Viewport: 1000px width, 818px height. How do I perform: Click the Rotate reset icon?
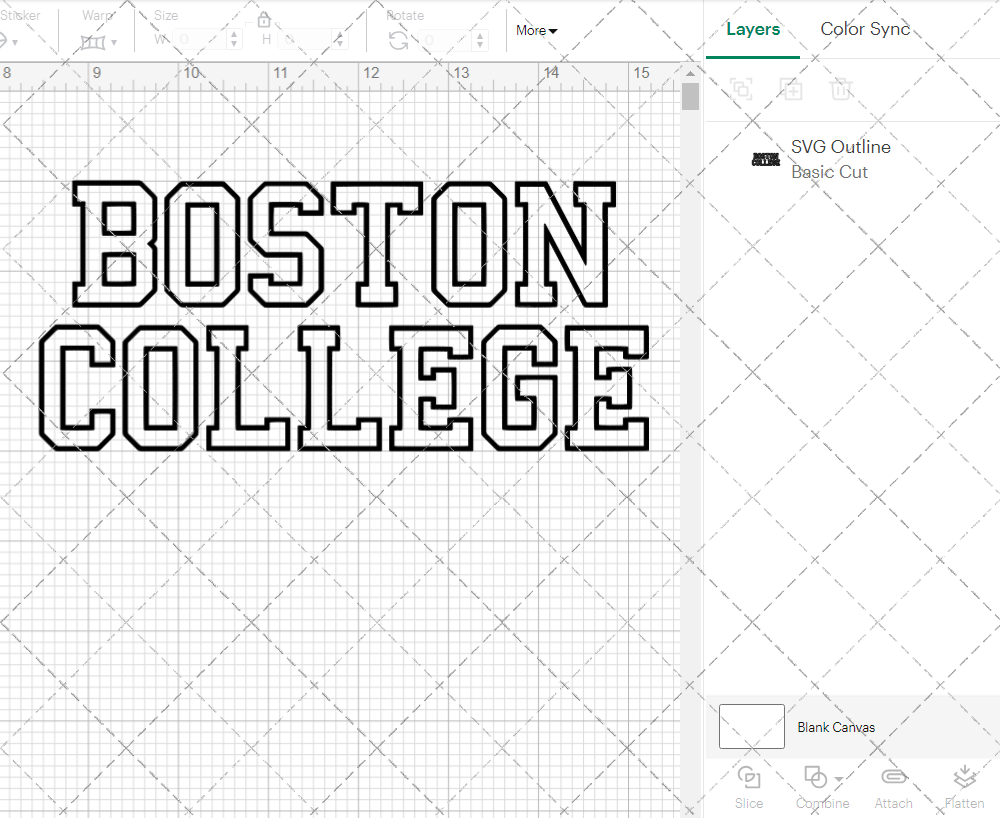[x=397, y=38]
